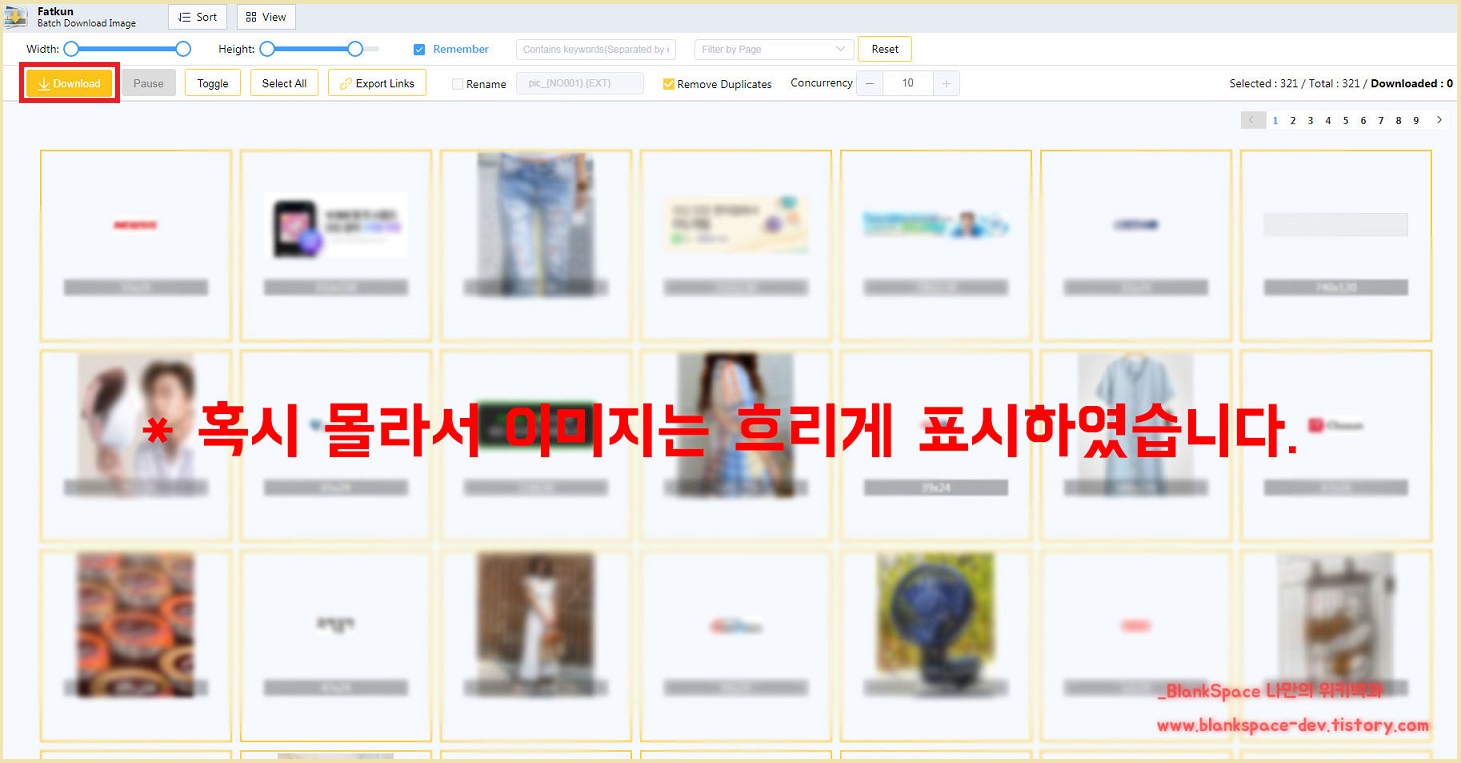Click the Selected : 321 count text
Screen dimensions: 1461x763
[x=1263, y=84]
